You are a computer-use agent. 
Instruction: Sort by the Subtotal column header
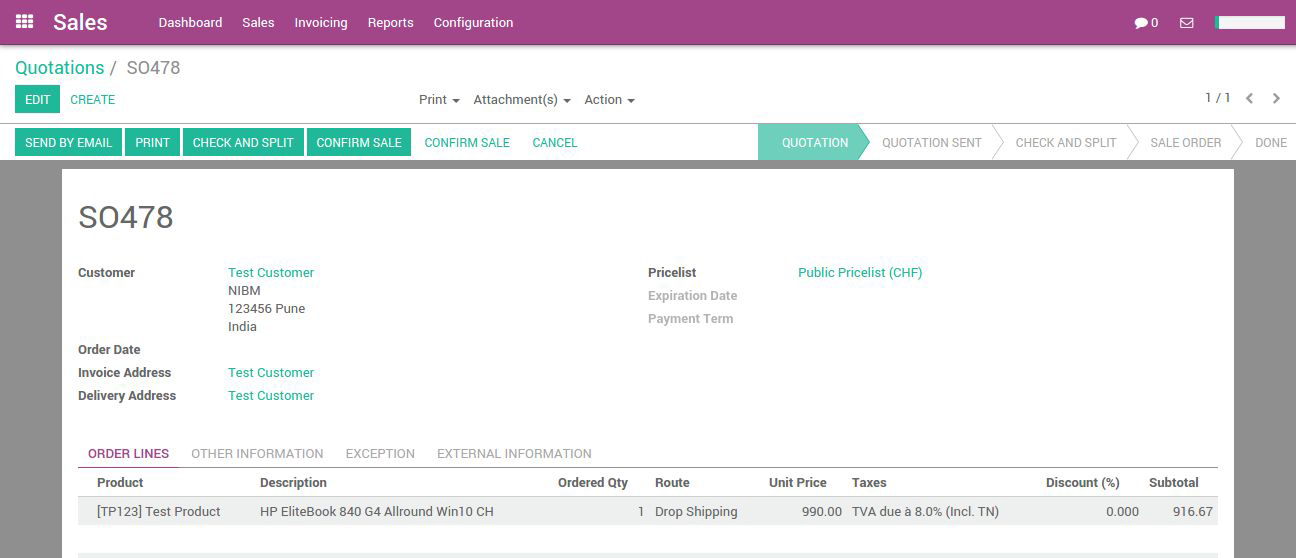(1174, 482)
